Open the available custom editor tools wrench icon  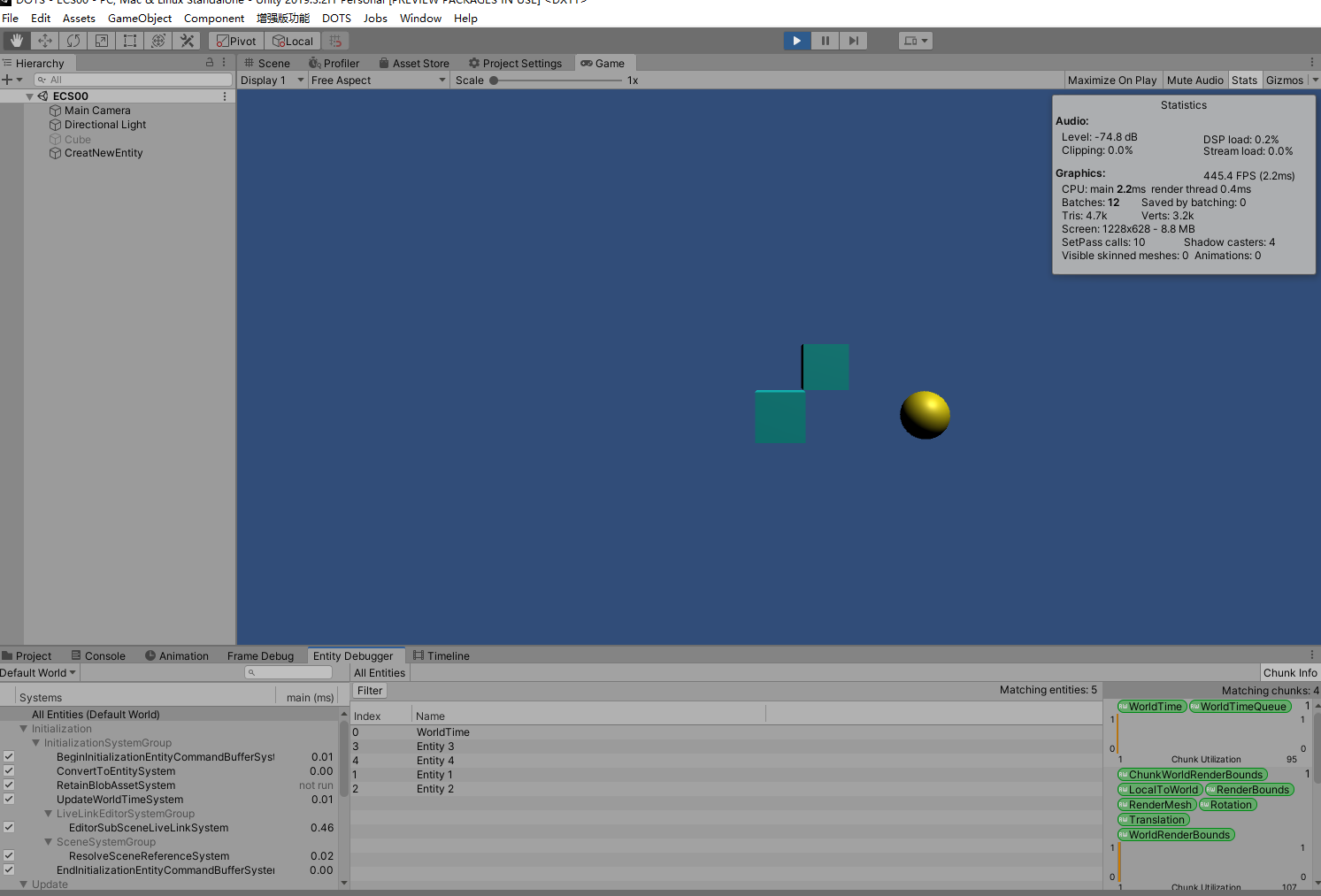pyautogui.click(x=187, y=40)
